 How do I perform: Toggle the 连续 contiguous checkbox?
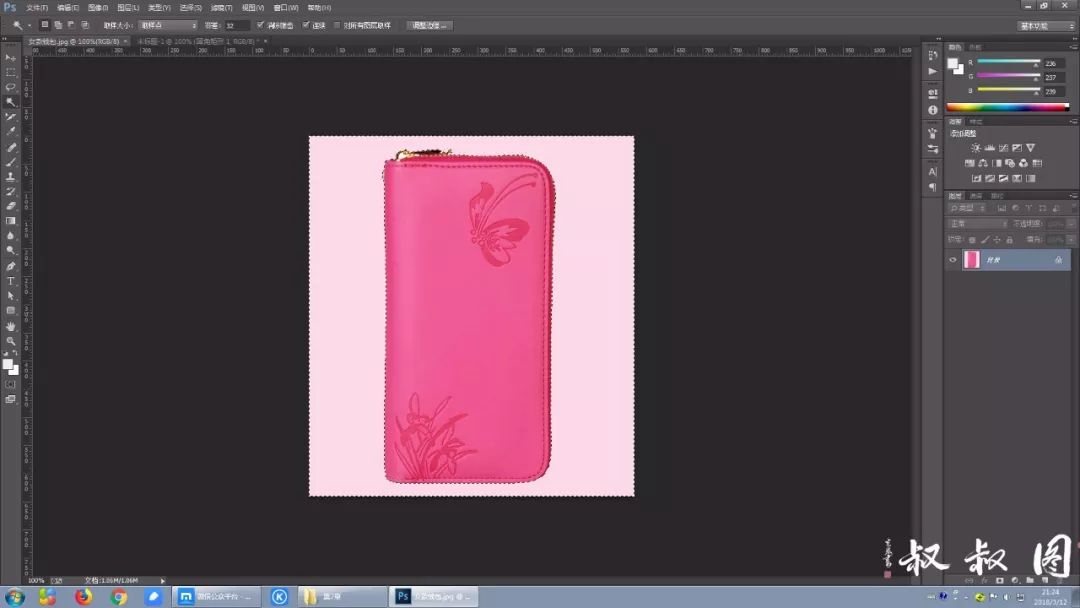click(x=306, y=25)
